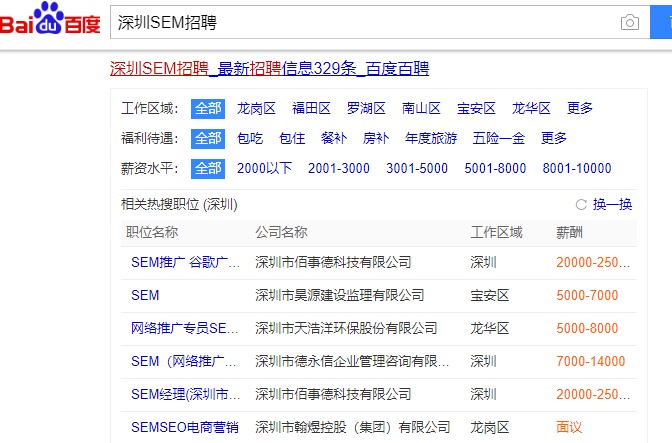Filter benefits by 餐补
672x443 pixels.
click(334, 139)
